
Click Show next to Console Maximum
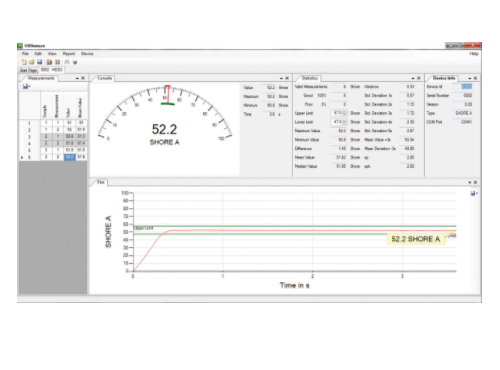(283, 97)
